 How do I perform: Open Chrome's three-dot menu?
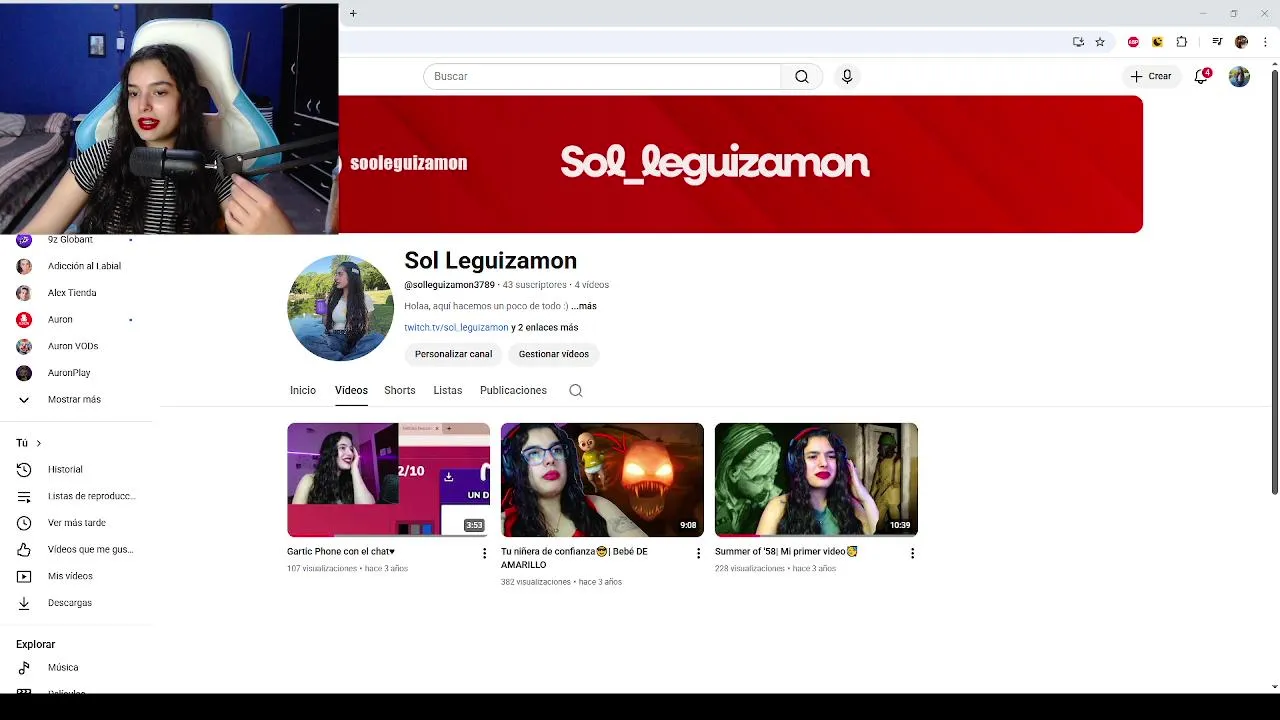[x=1263, y=42]
